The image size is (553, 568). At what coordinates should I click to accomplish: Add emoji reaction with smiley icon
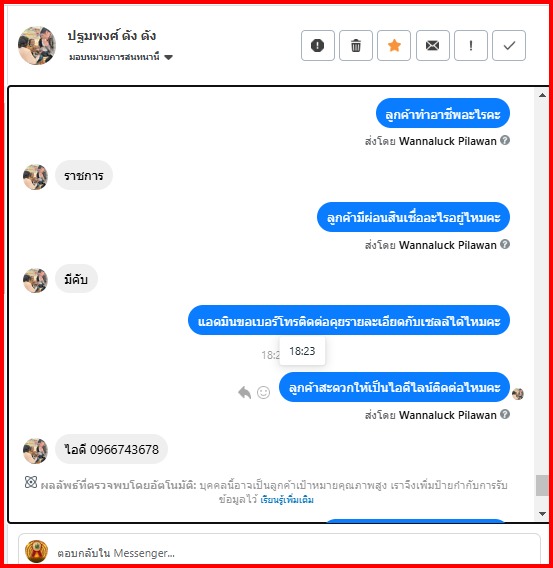263,392
